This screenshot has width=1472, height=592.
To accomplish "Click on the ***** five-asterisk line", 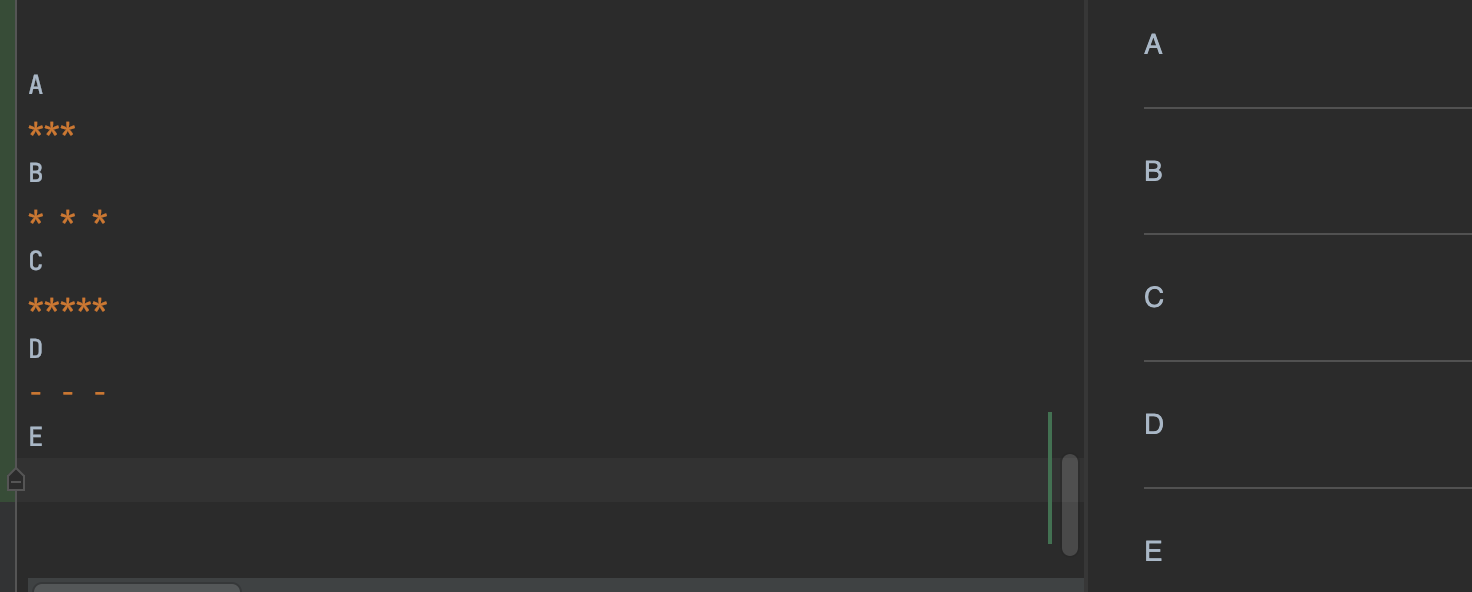I will click(68, 306).
